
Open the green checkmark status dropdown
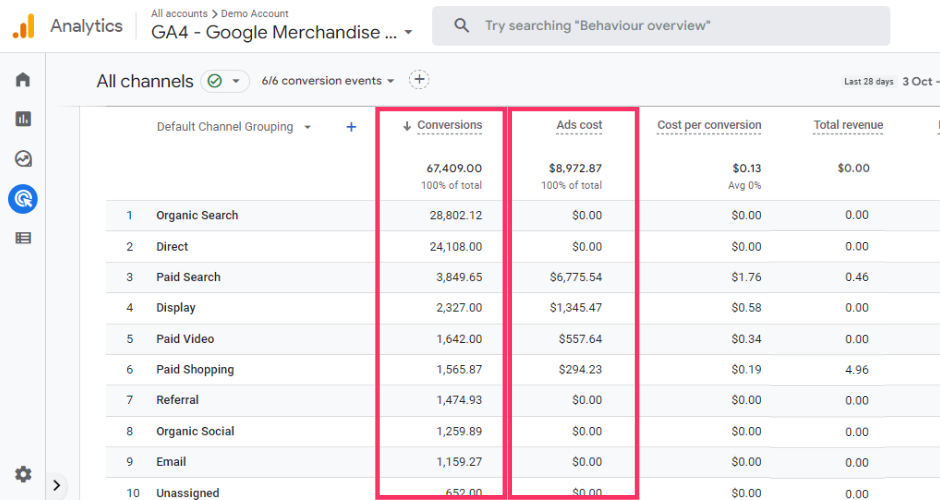tap(224, 81)
